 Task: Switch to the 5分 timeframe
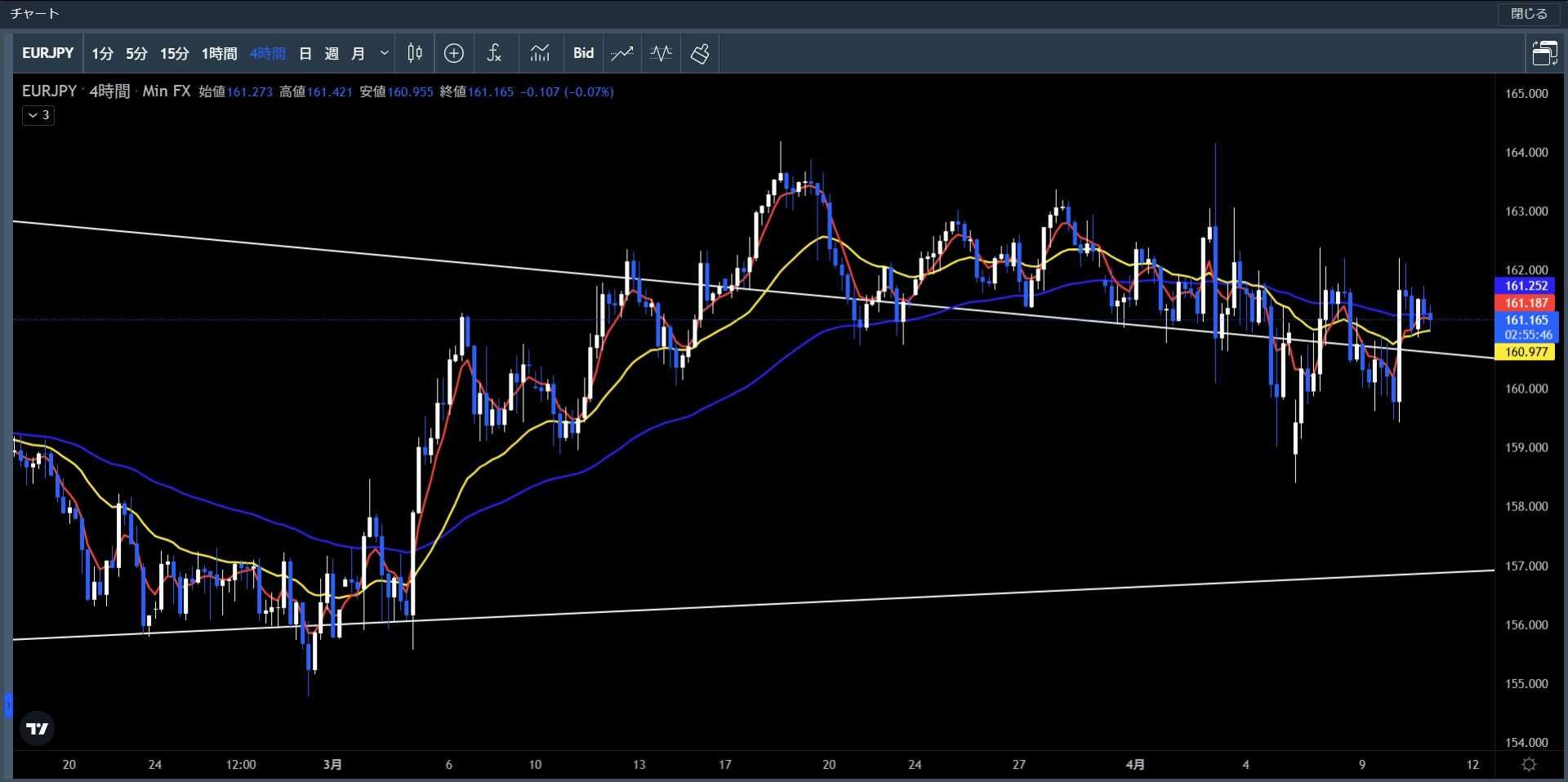point(136,54)
